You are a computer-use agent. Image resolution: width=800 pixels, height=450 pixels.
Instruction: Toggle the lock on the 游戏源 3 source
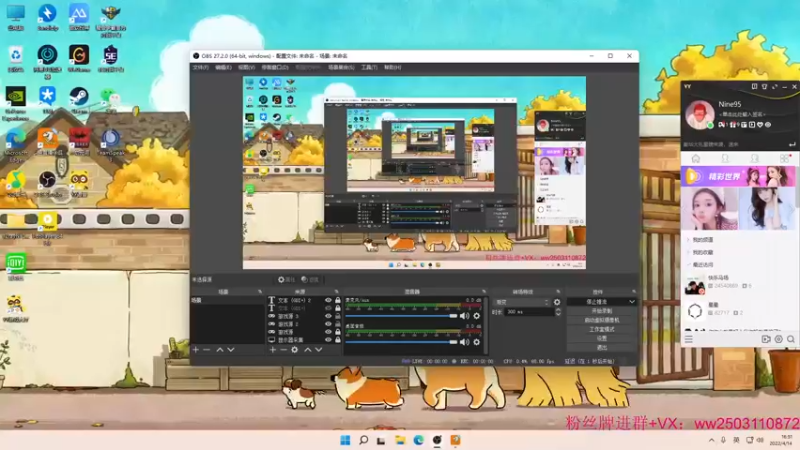338,316
